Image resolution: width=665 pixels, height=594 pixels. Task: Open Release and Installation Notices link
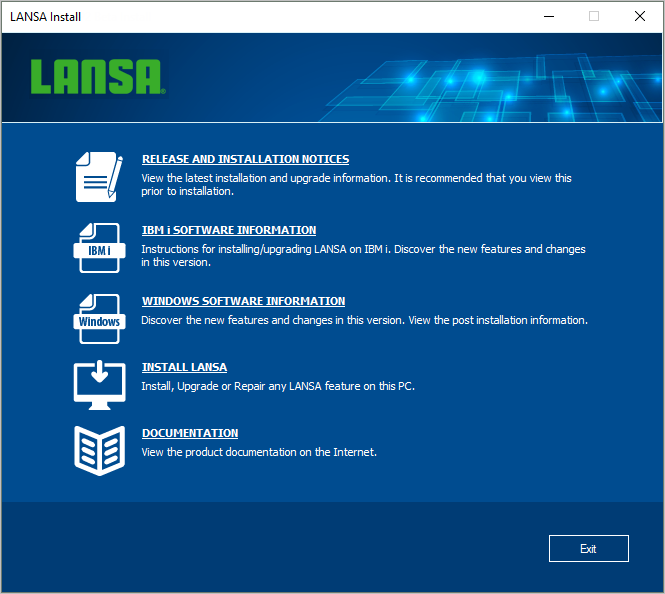[246, 159]
